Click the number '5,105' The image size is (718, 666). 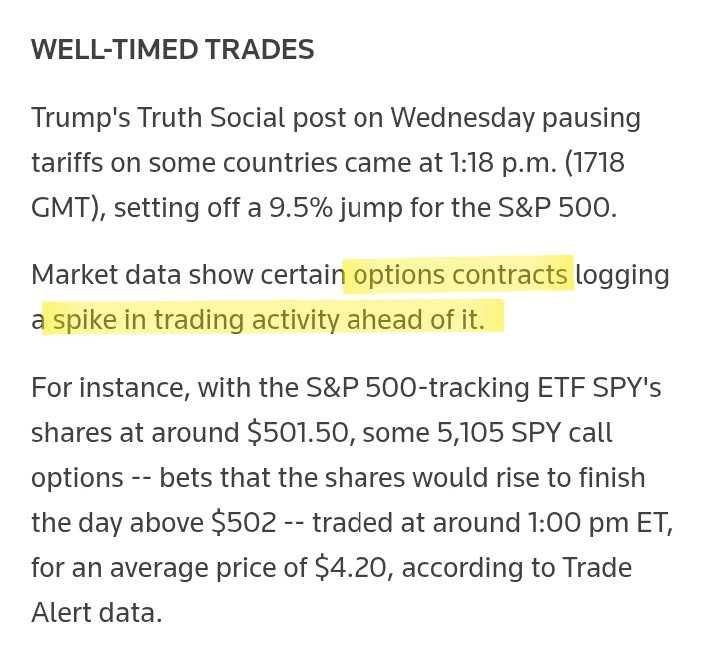coord(470,432)
